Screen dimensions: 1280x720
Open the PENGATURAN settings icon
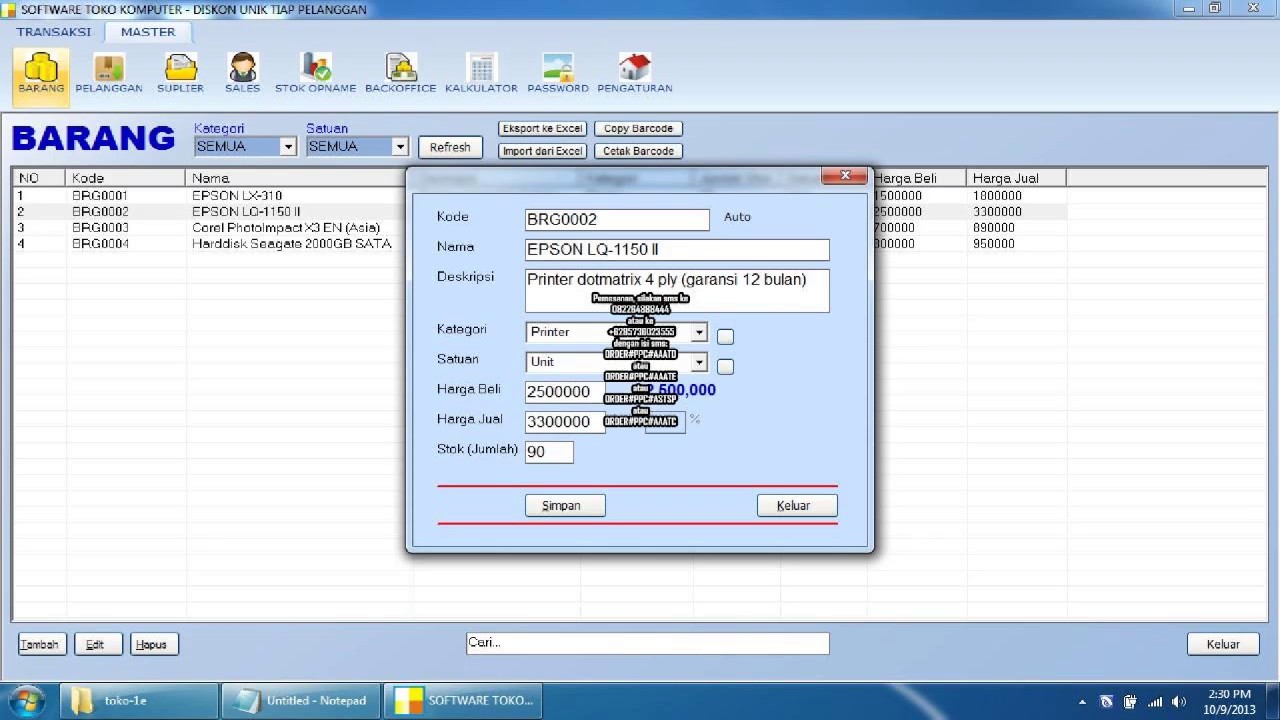pyautogui.click(x=635, y=75)
